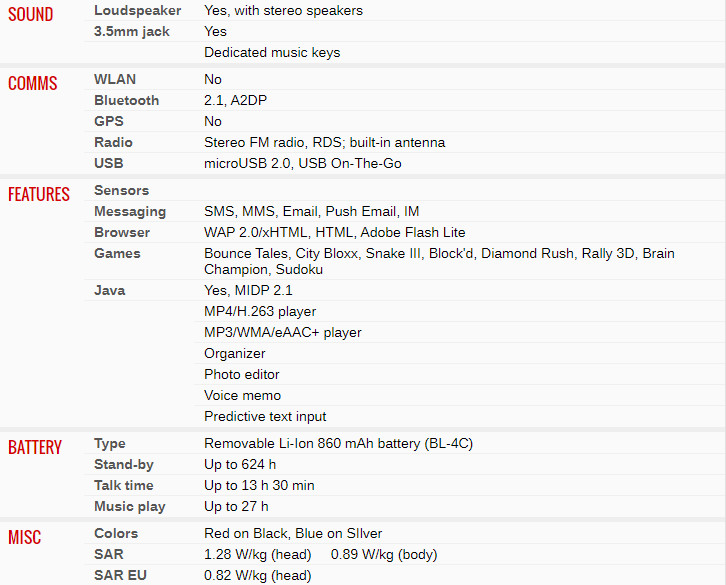Select the BATTERY section heading
The image size is (726, 585).
pyautogui.click(x=35, y=447)
